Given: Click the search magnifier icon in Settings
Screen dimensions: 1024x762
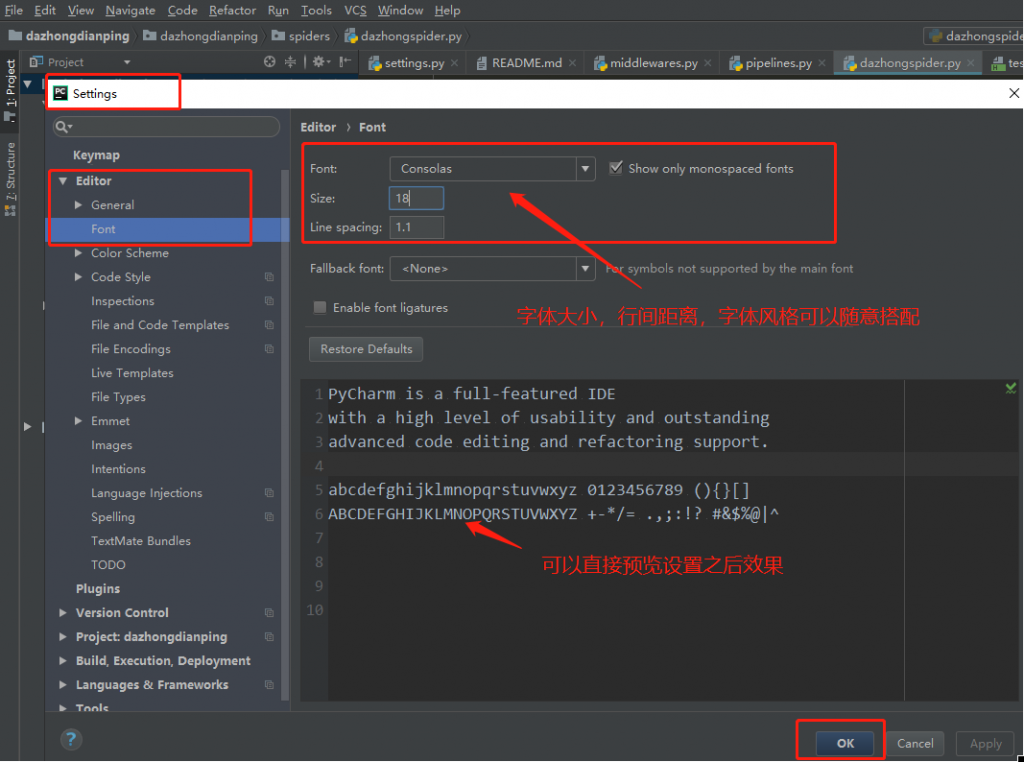Looking at the screenshot, I should point(63,127).
